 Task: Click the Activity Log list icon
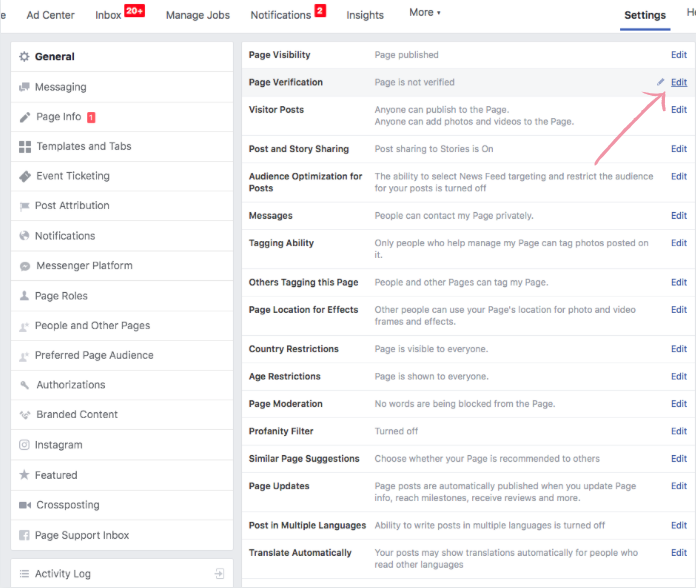[24, 573]
